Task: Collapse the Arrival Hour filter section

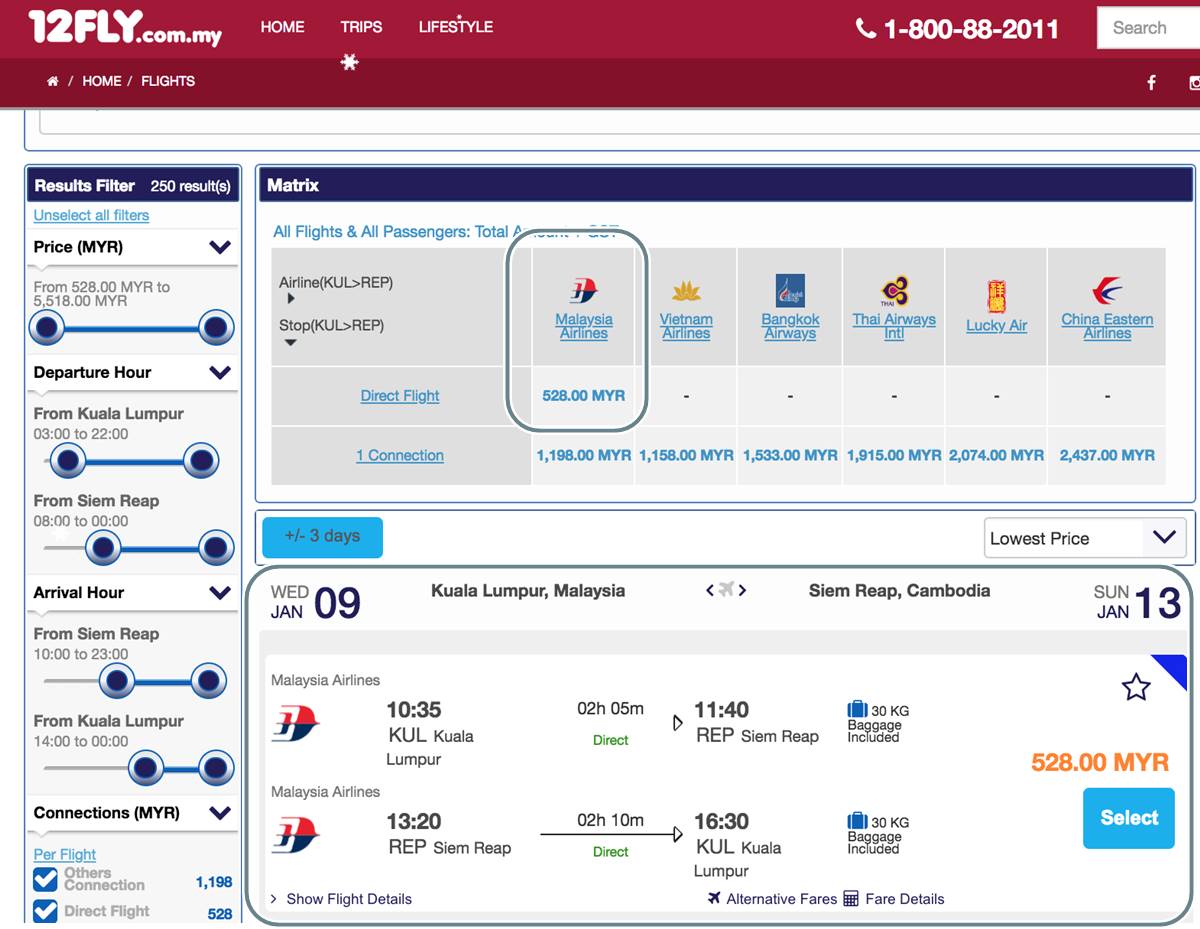Action: (220, 592)
